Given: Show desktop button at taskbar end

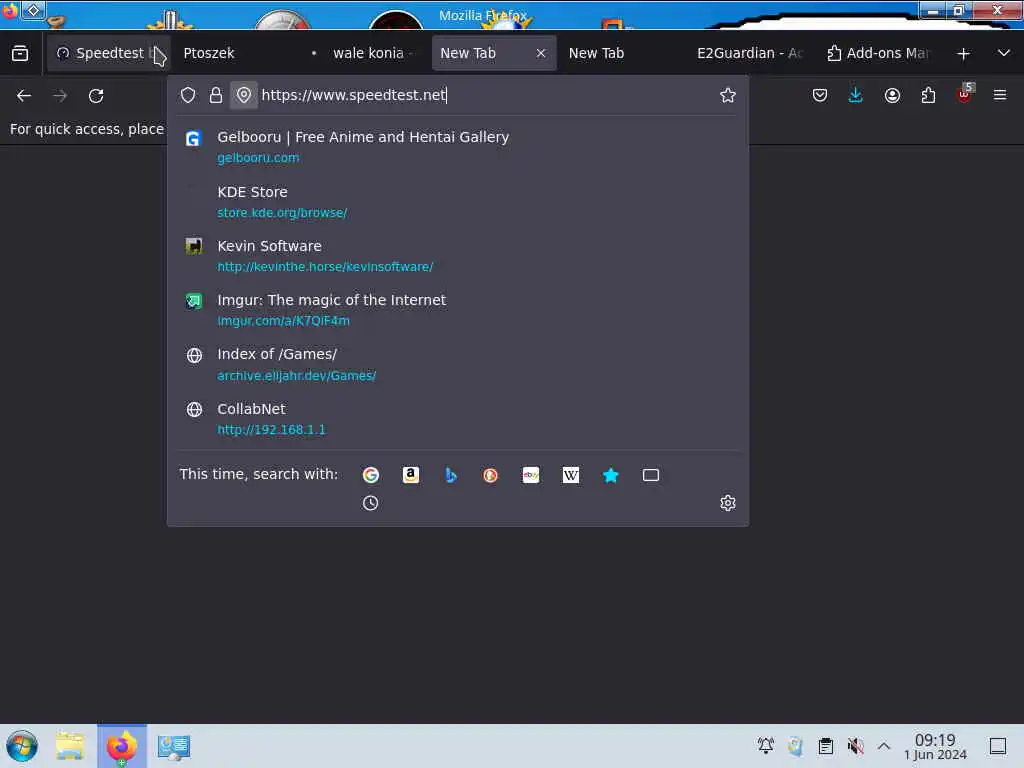Looking at the screenshot, I should 998,746.
